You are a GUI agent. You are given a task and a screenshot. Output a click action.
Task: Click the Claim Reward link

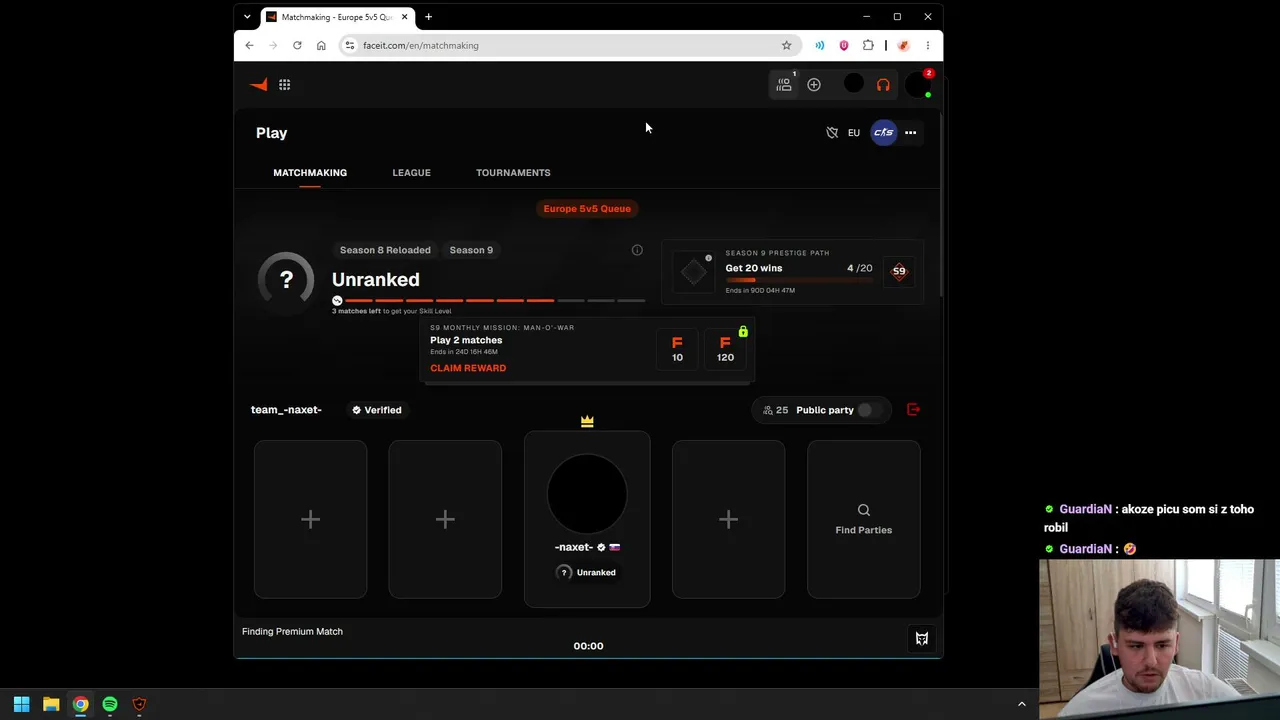[x=468, y=368]
